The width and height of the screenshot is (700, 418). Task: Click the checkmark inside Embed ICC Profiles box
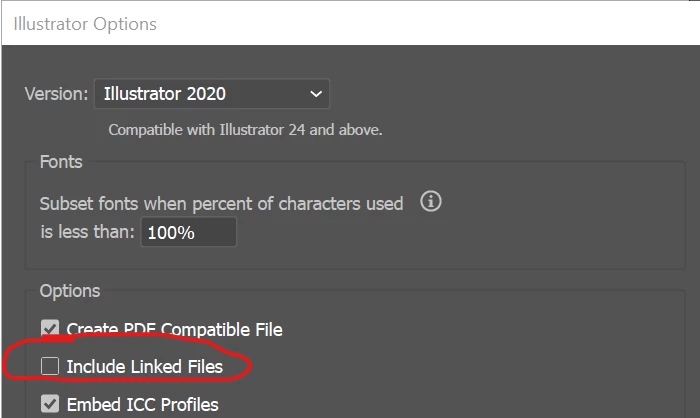click(50, 404)
